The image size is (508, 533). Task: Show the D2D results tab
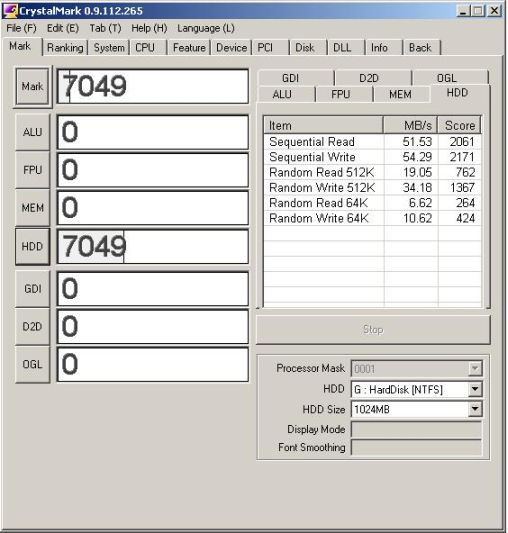coord(373,78)
